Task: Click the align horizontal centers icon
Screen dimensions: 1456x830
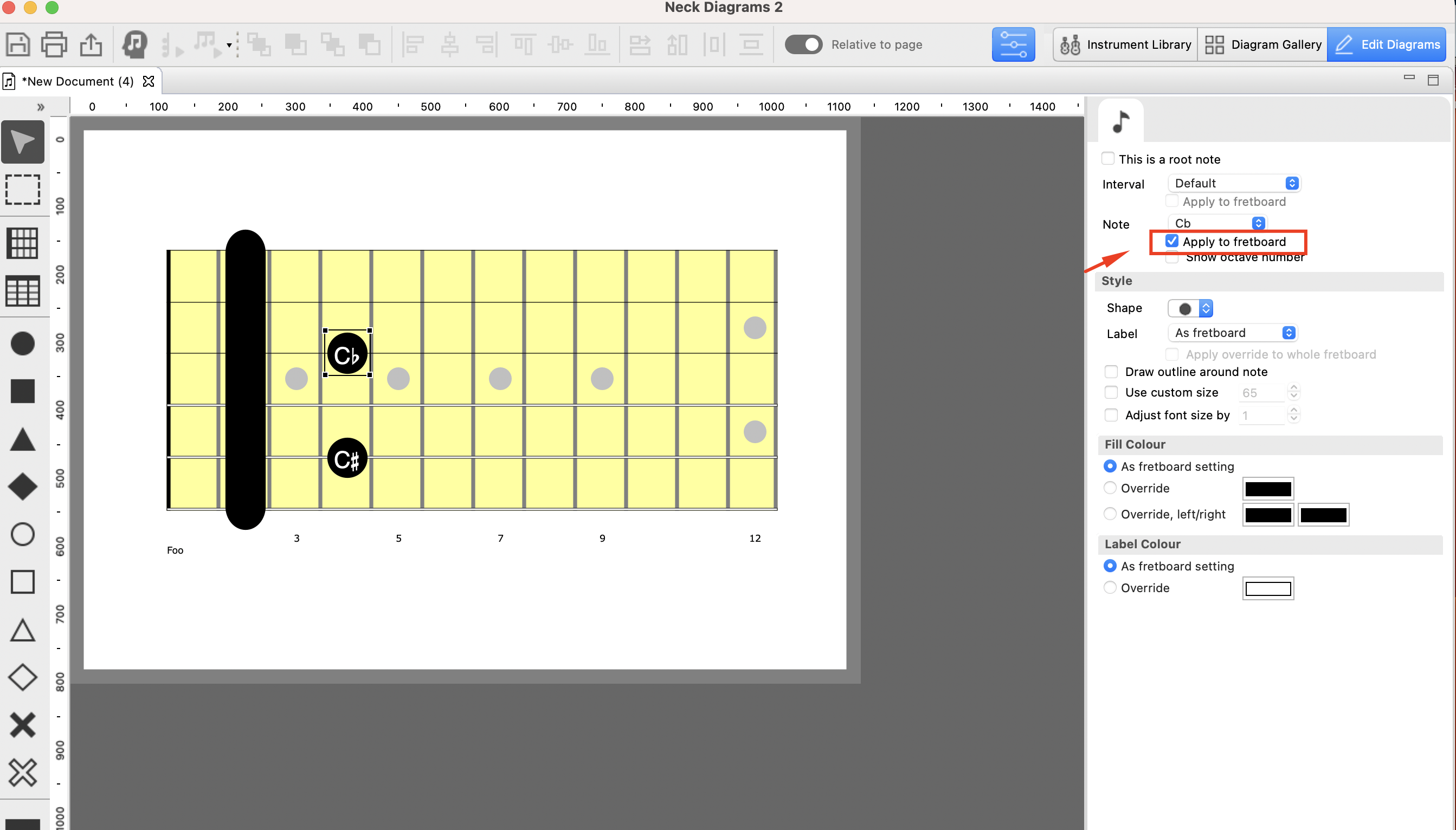Action: click(x=450, y=44)
